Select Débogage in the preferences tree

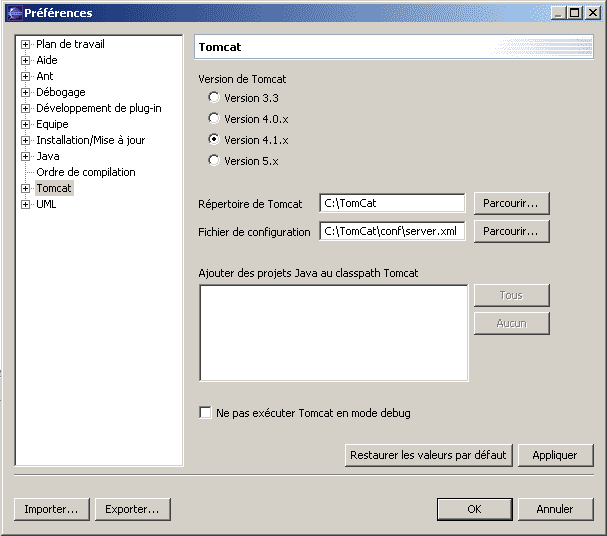point(60,92)
